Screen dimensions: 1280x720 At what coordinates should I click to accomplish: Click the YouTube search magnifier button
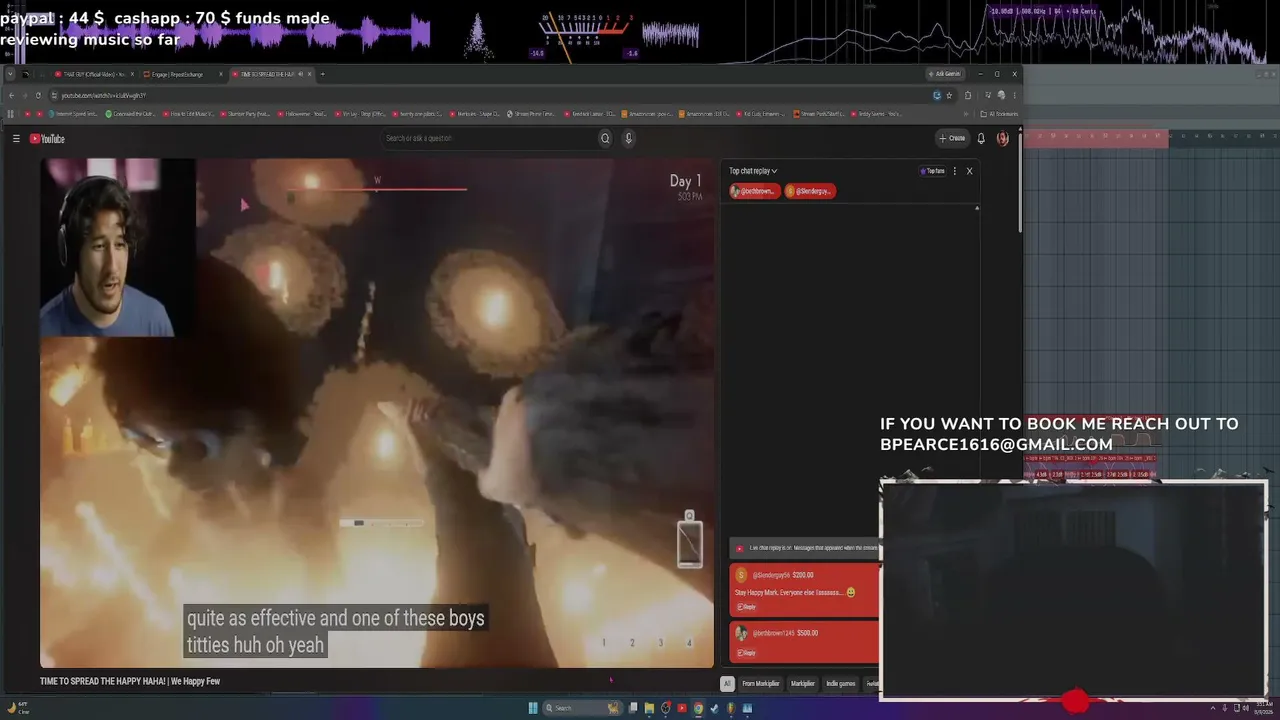click(605, 139)
